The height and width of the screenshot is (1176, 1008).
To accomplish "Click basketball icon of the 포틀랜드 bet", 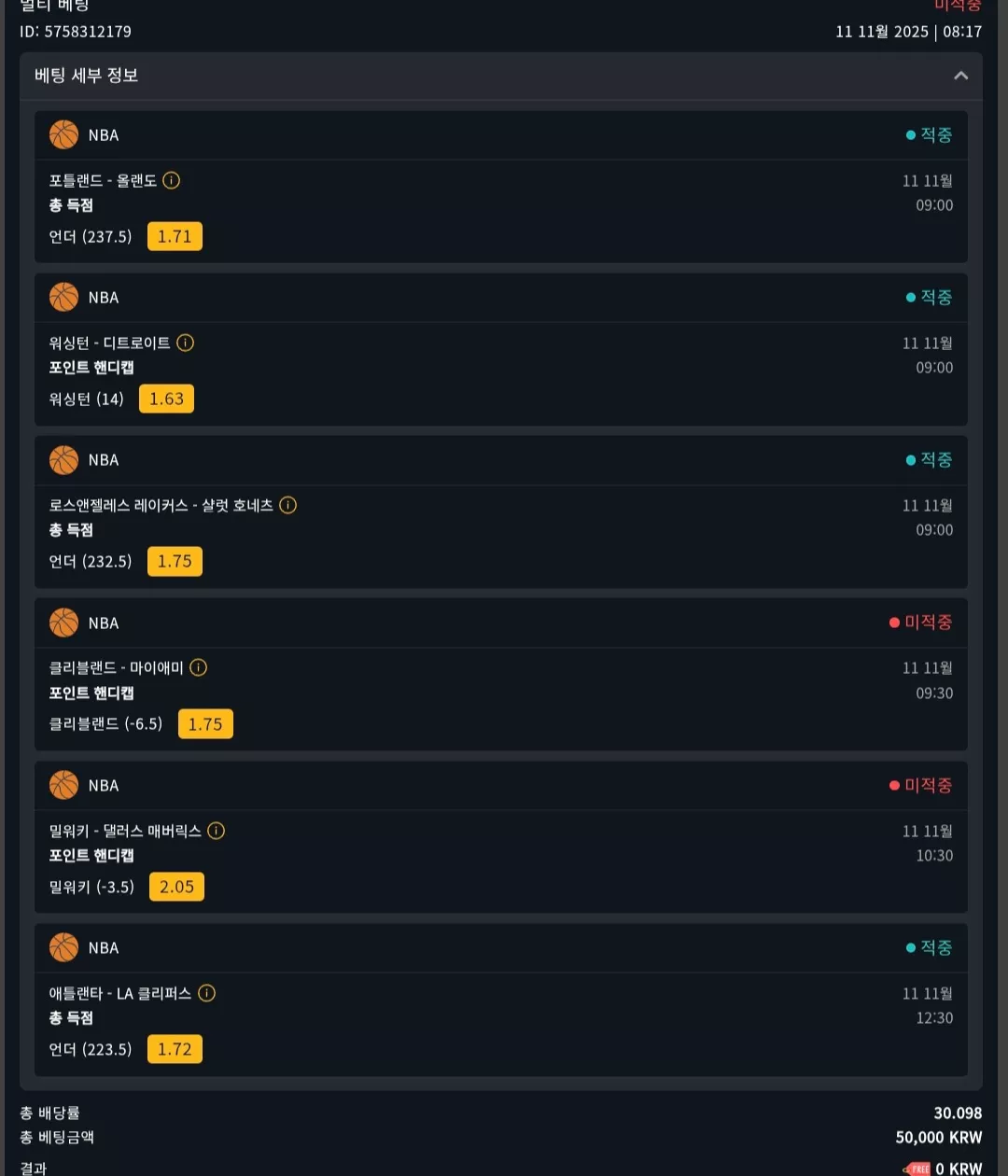I will point(64,134).
